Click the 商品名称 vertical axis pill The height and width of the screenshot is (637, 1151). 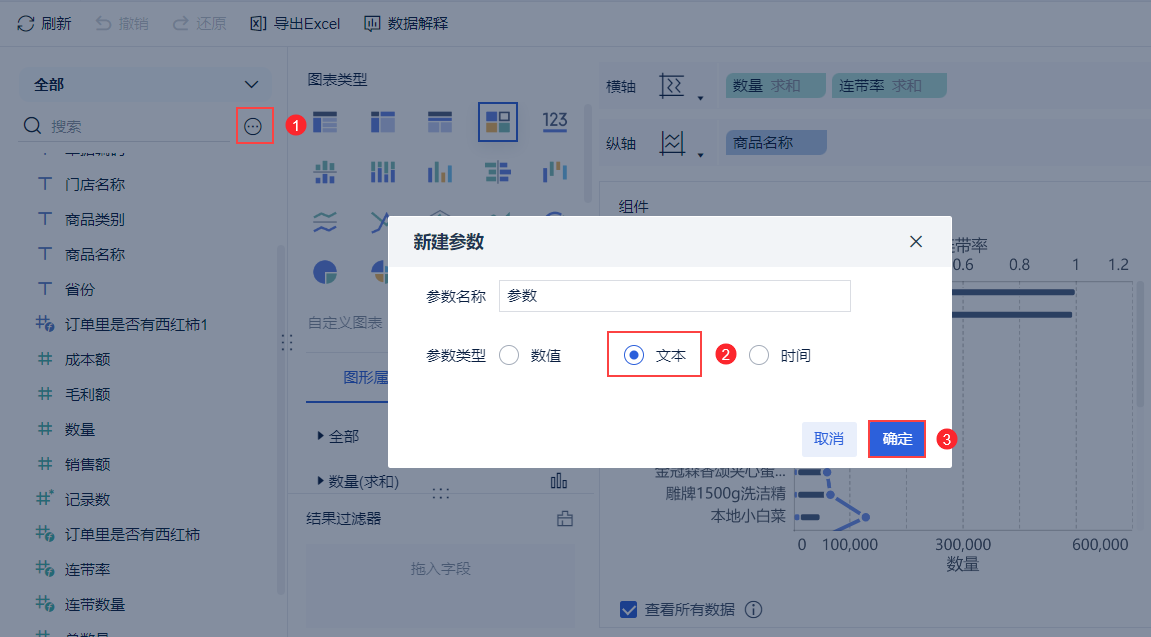776,142
